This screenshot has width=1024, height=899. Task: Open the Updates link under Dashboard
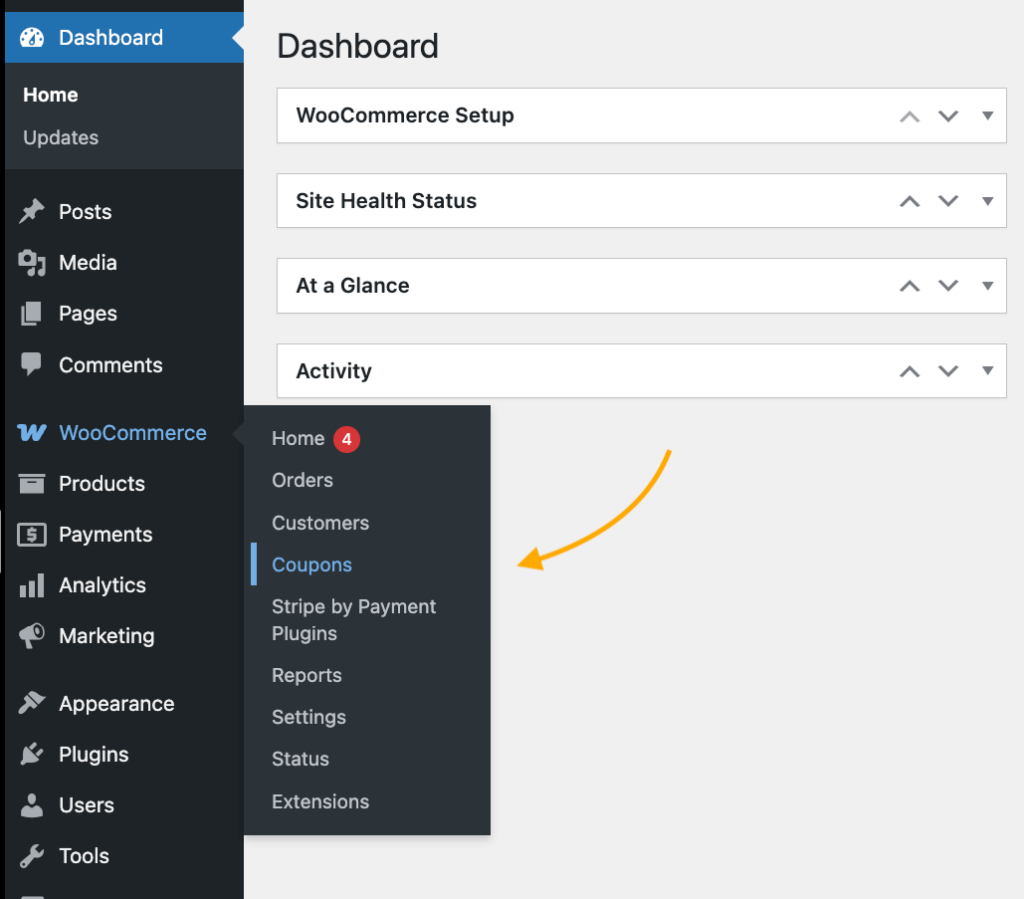[x=61, y=138]
